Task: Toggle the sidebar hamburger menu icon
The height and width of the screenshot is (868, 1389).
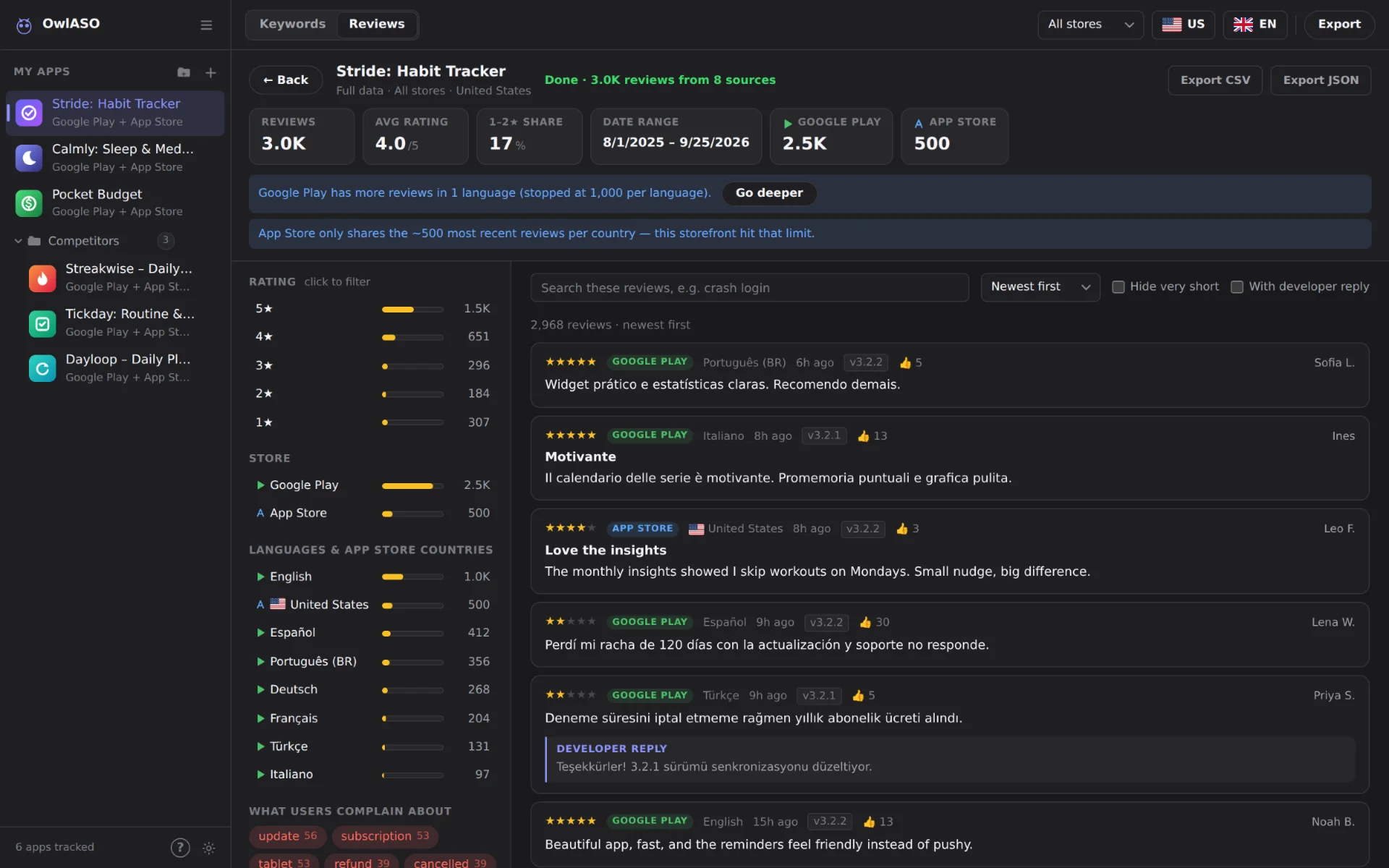Action: point(206,25)
